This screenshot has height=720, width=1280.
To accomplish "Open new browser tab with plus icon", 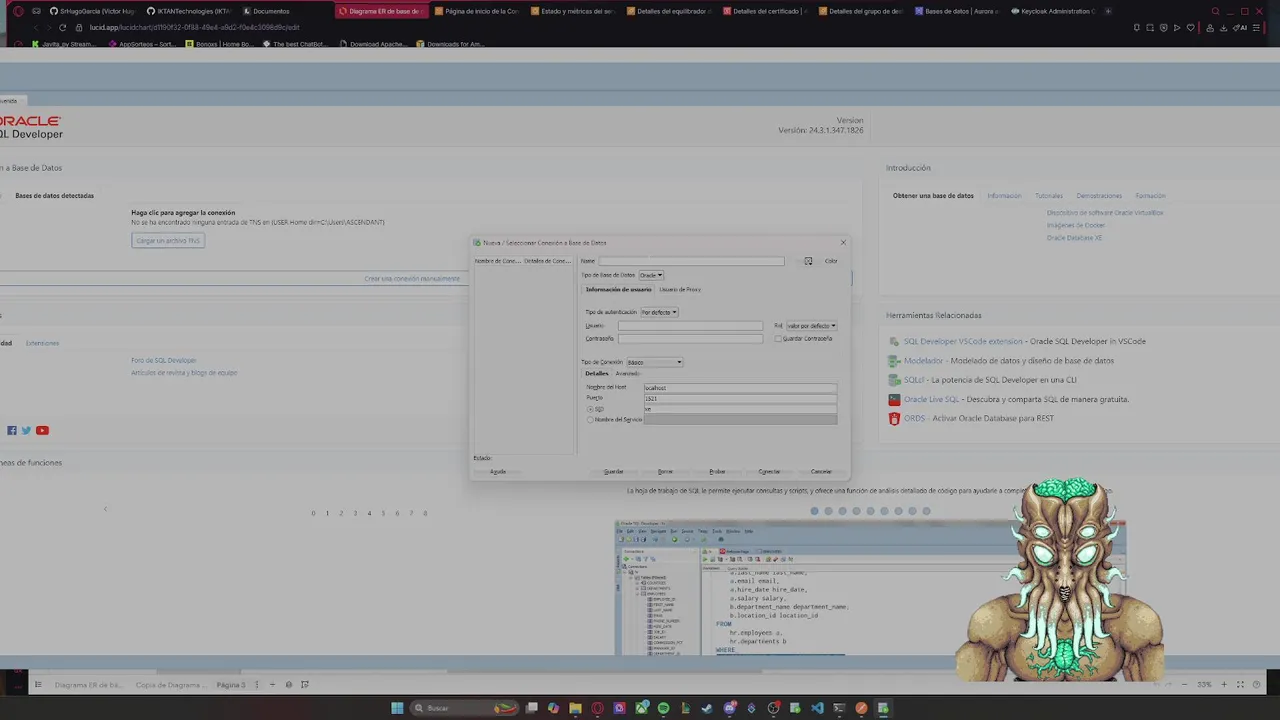I will click(x=1107, y=11).
